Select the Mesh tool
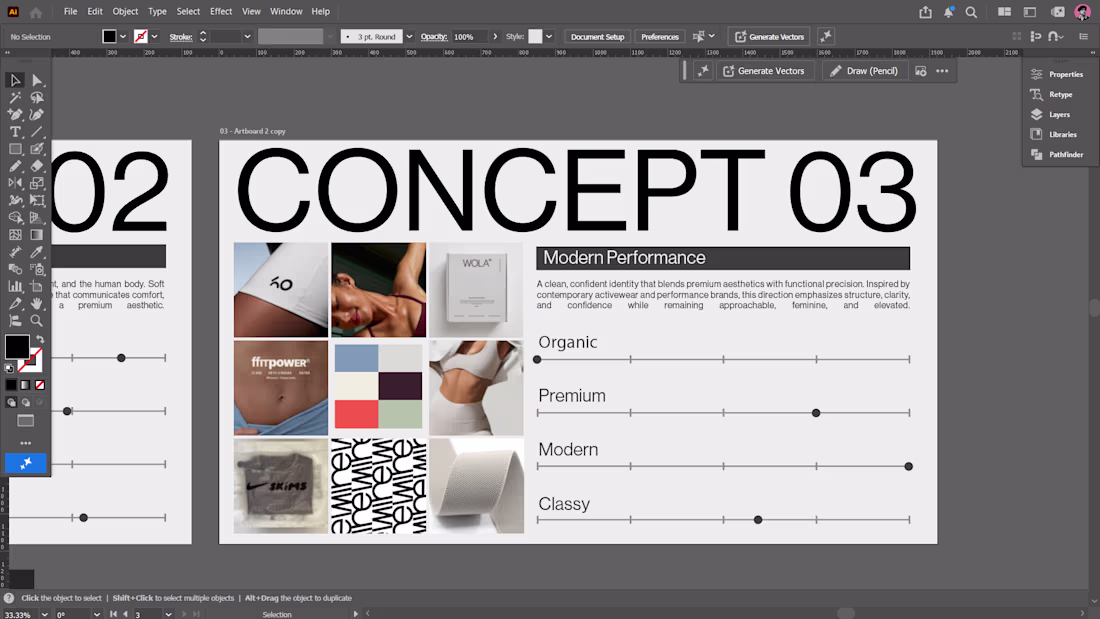This screenshot has width=1100, height=619. 15,235
